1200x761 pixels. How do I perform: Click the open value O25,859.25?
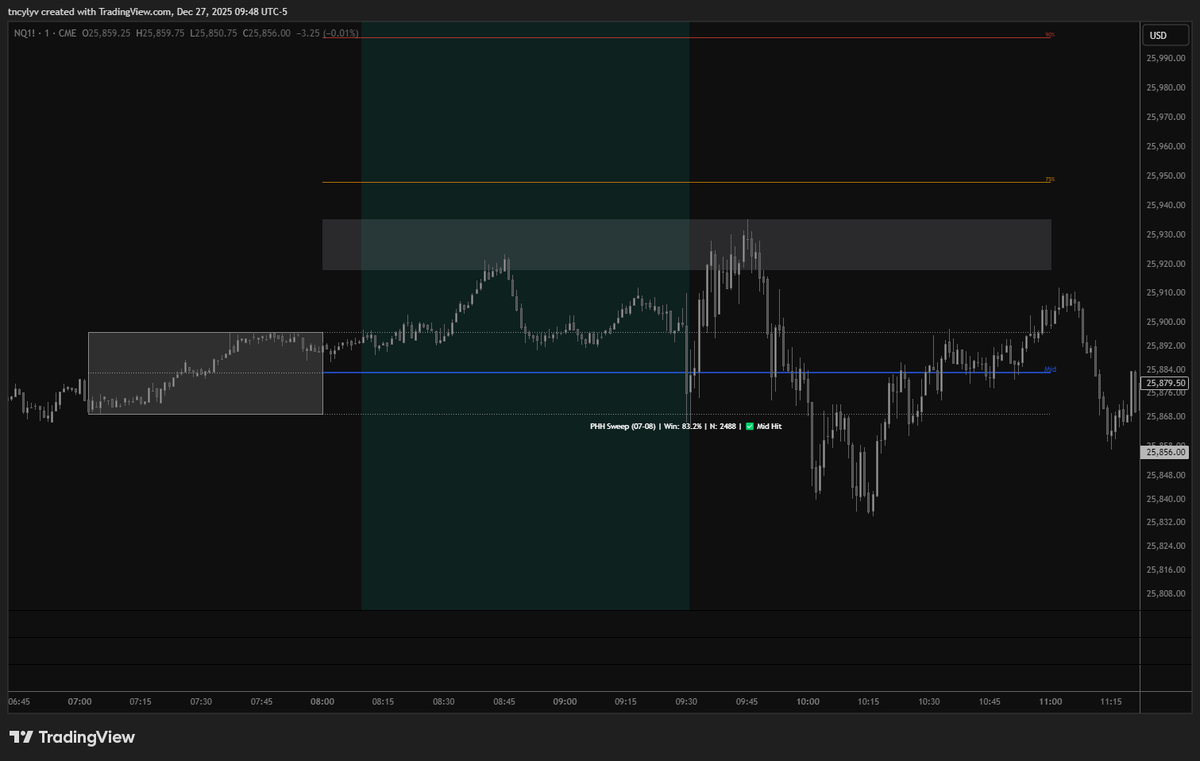click(107, 33)
